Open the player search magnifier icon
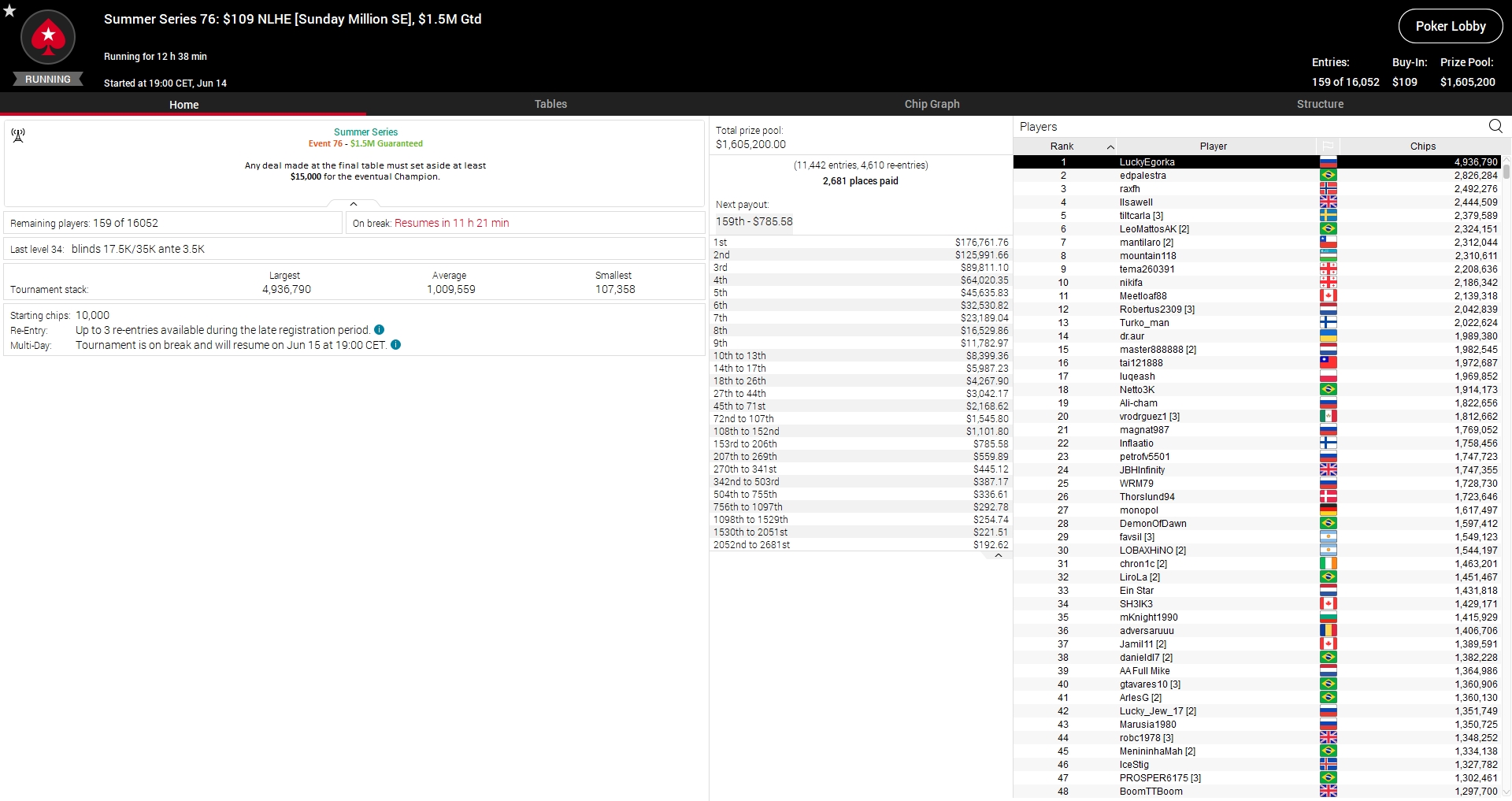Viewport: 1512px width, 801px height. (1495, 126)
